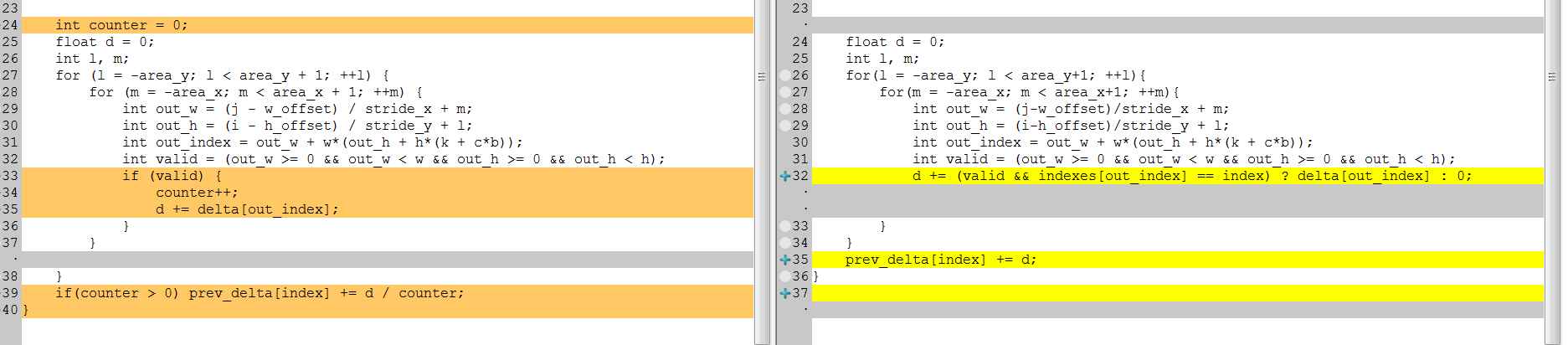1568x345 pixels.
Task: Click right pane 'int valid =' line
Action: 1184,159
